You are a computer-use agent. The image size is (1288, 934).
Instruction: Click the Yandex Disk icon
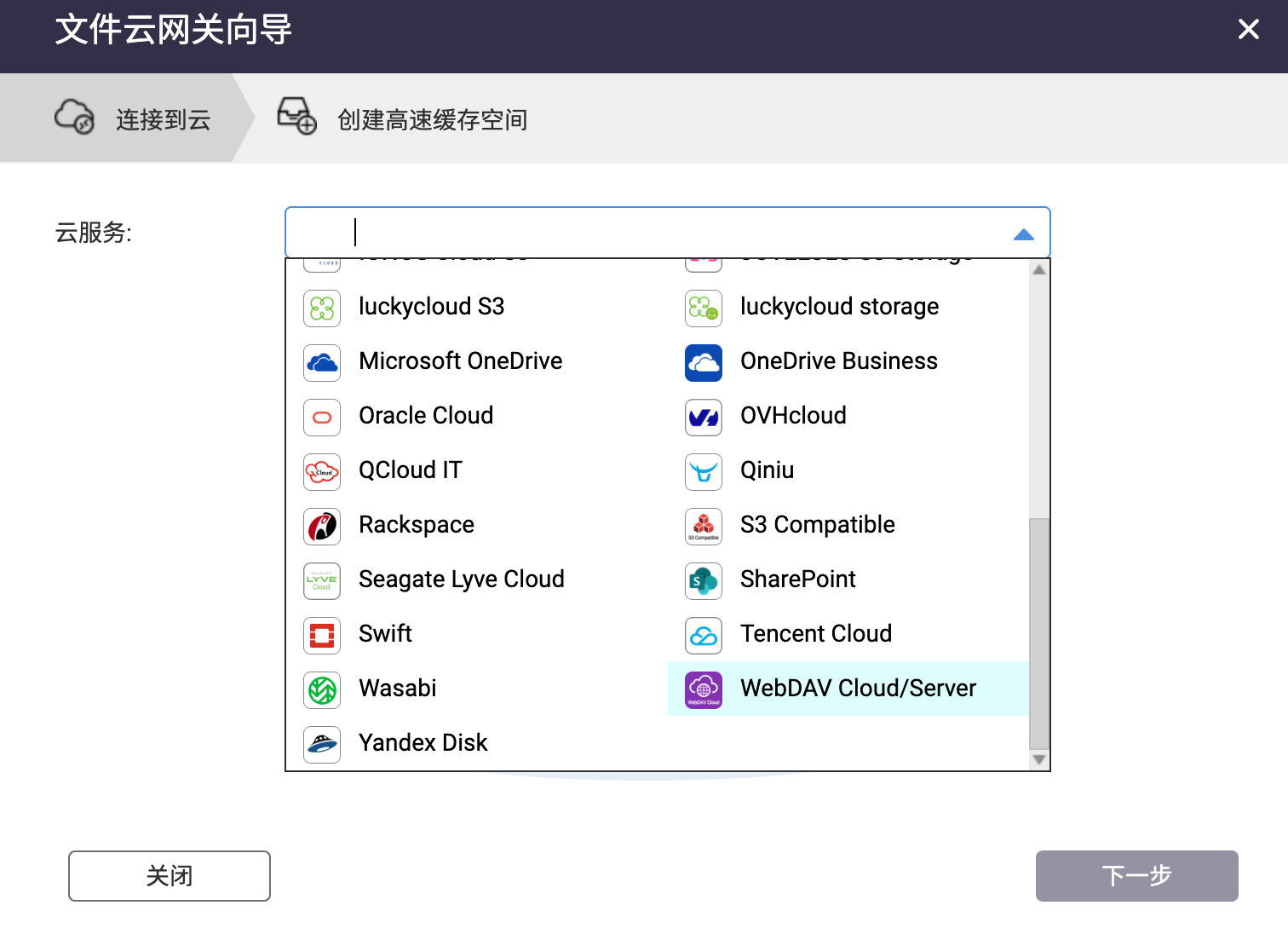(322, 745)
